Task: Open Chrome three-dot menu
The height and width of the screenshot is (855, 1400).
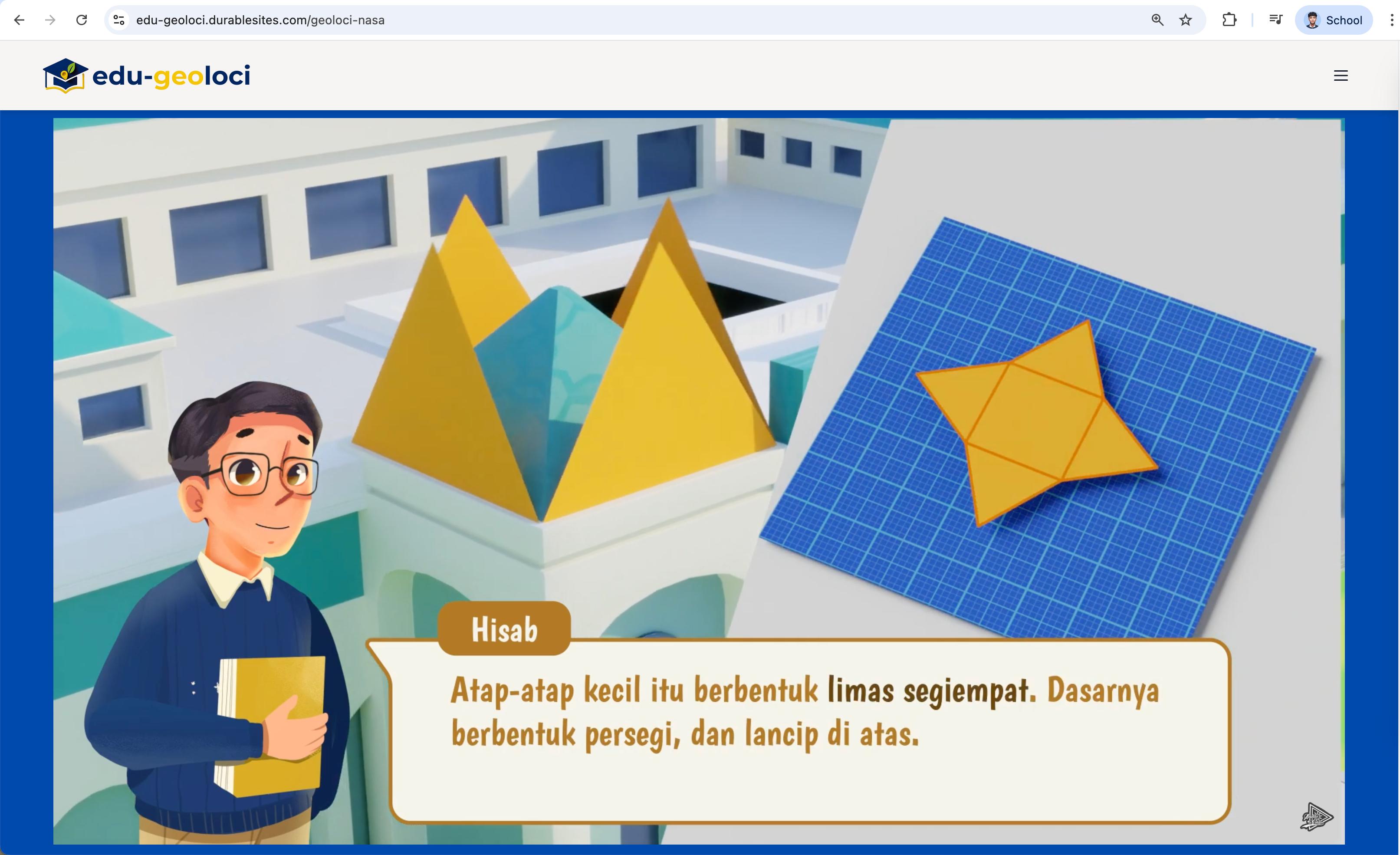Action: click(x=1391, y=20)
